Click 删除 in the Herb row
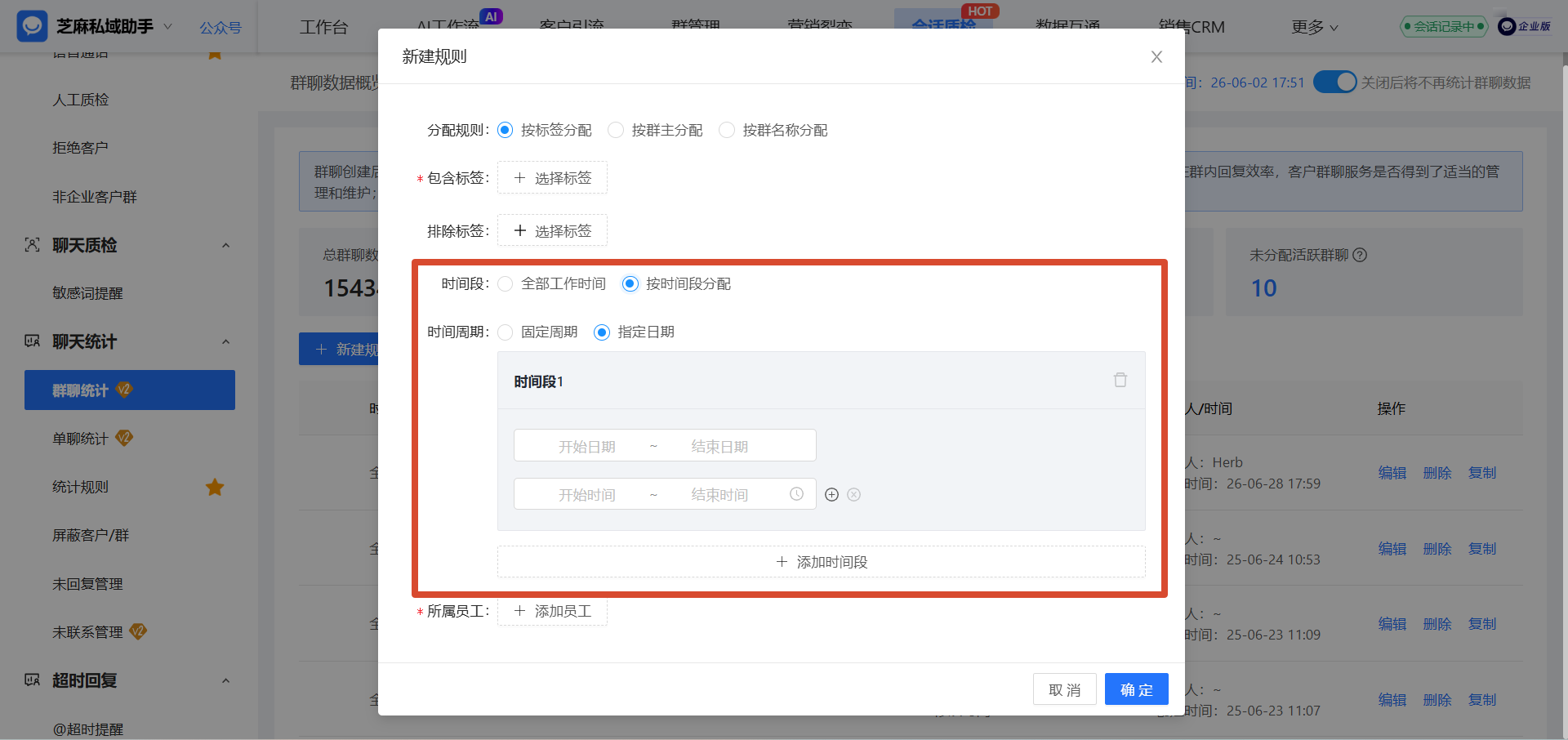 pyautogui.click(x=1437, y=473)
